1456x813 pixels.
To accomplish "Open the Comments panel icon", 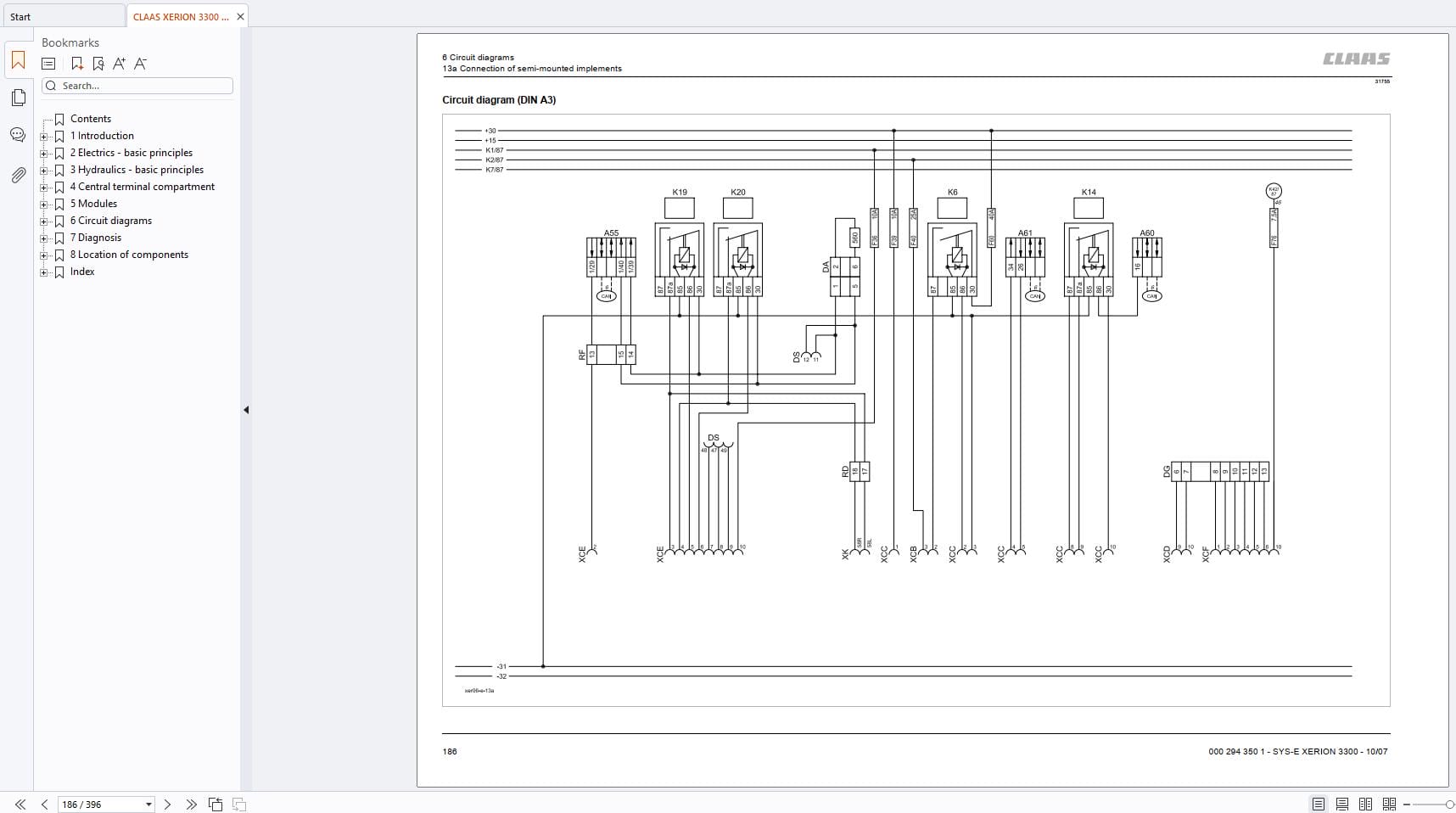I will point(18,135).
